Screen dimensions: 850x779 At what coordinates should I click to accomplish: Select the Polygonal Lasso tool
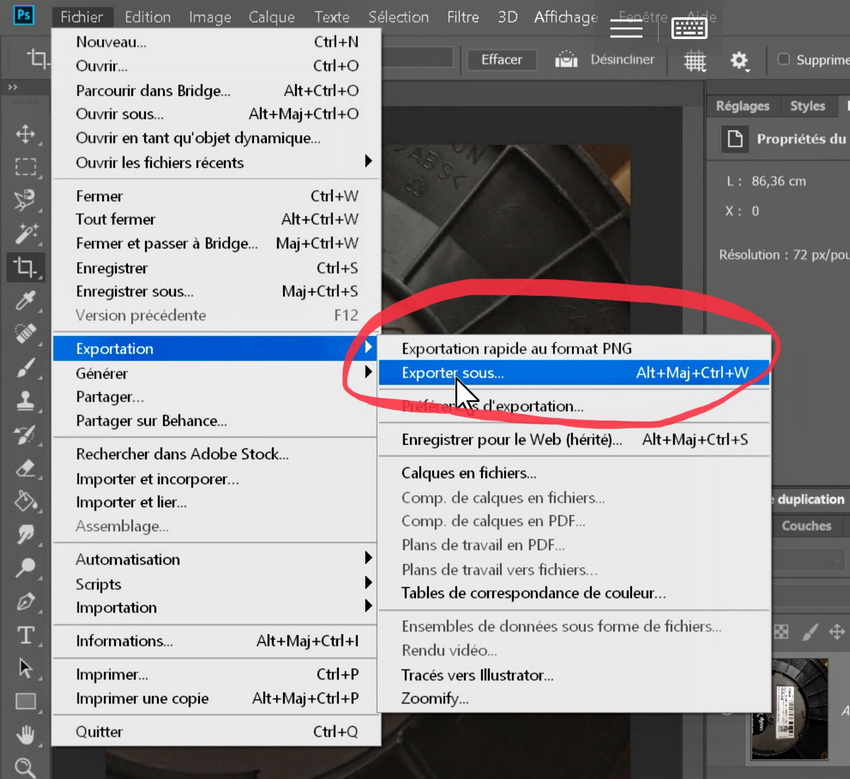click(25, 200)
